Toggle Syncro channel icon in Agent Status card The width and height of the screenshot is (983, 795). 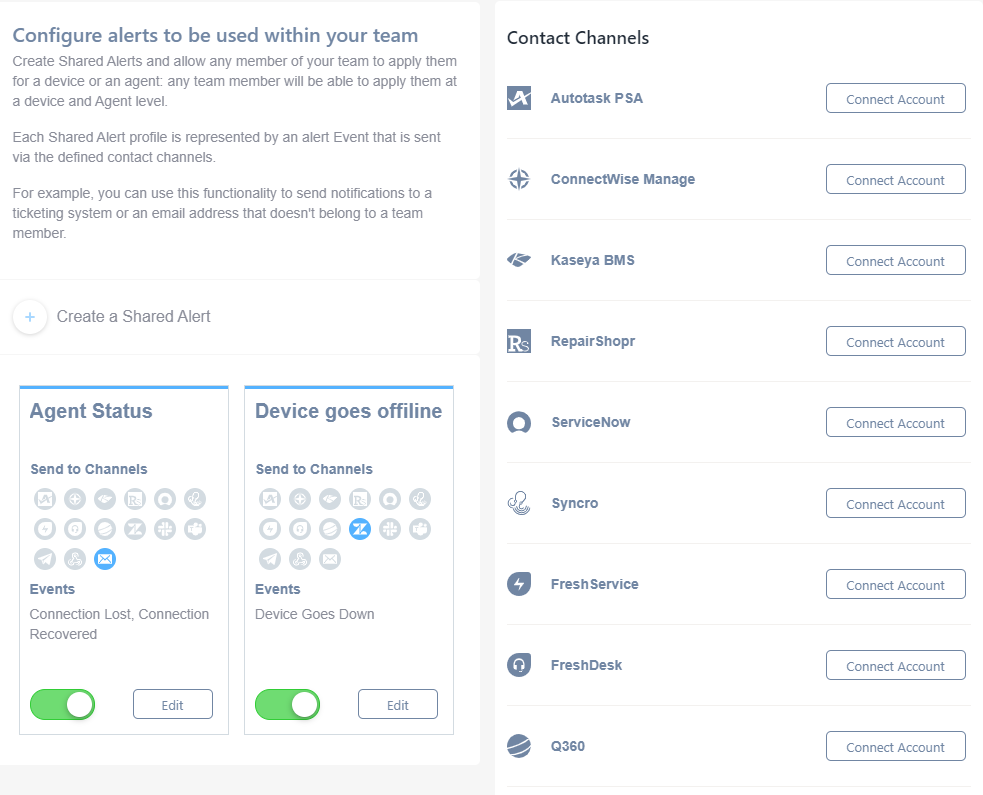pos(195,499)
